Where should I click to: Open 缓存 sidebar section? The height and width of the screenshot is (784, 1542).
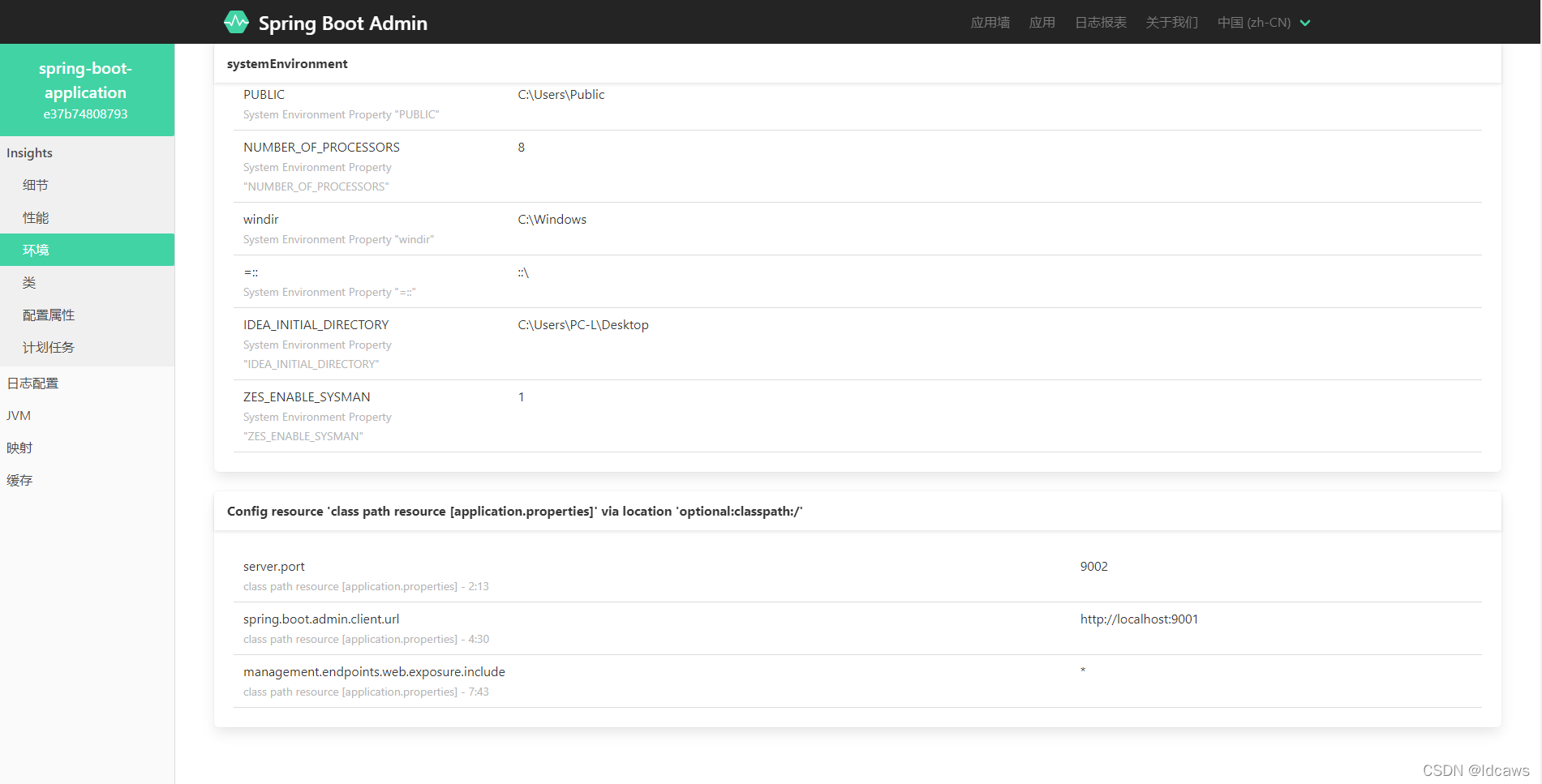tap(87, 480)
